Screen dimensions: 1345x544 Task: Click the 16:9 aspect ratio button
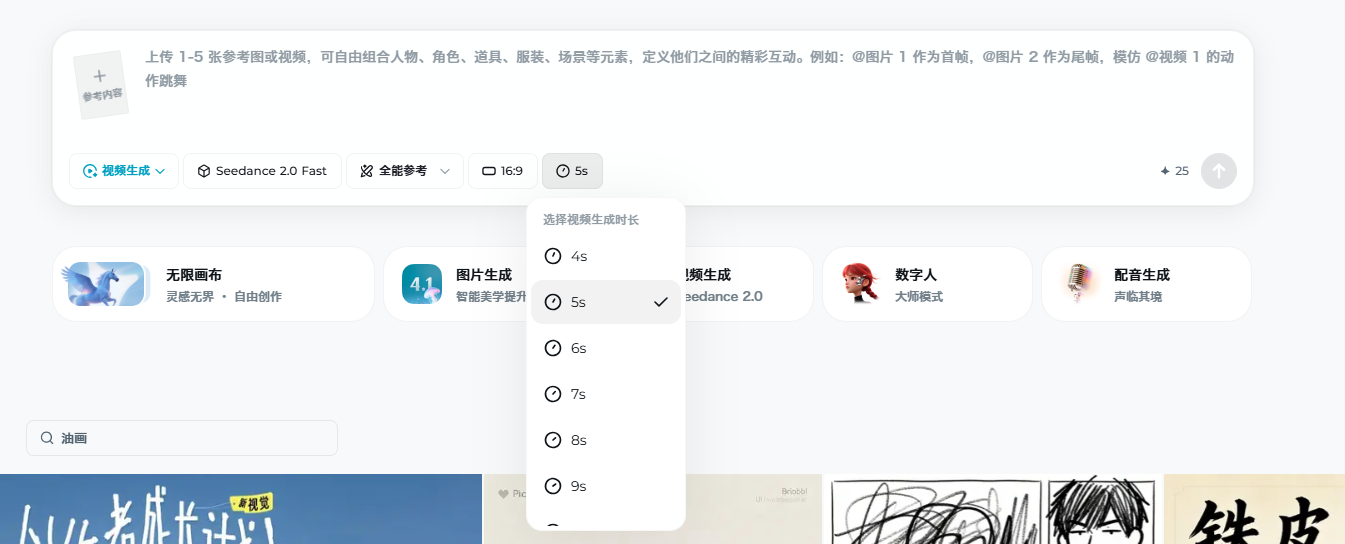(x=503, y=171)
